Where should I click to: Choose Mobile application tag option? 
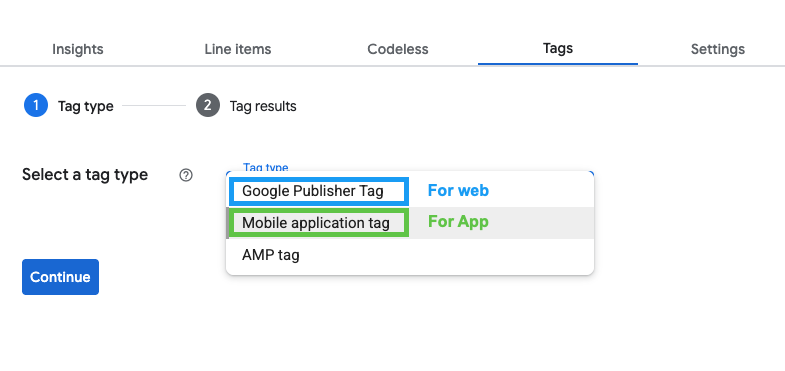(x=410, y=223)
